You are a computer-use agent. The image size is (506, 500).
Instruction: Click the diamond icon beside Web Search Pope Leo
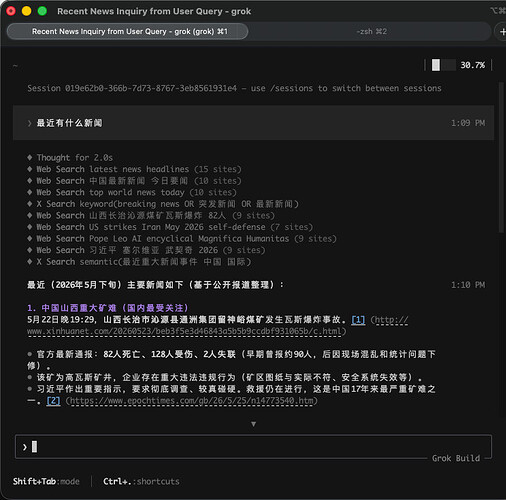click(x=30, y=238)
